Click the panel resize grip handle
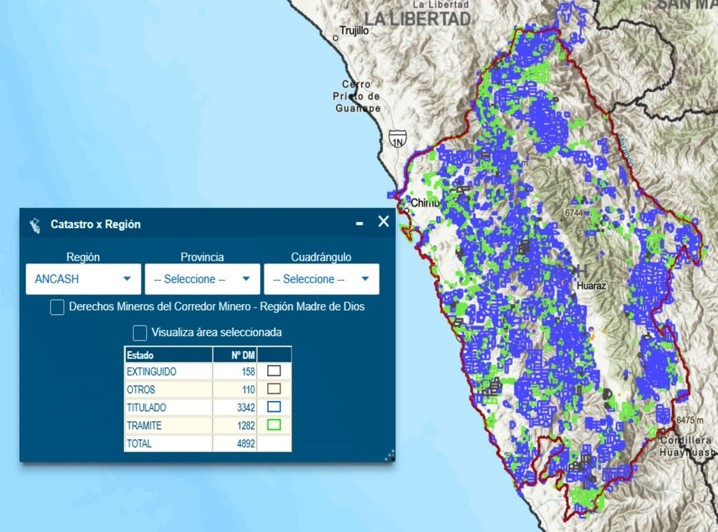 pos(389,455)
